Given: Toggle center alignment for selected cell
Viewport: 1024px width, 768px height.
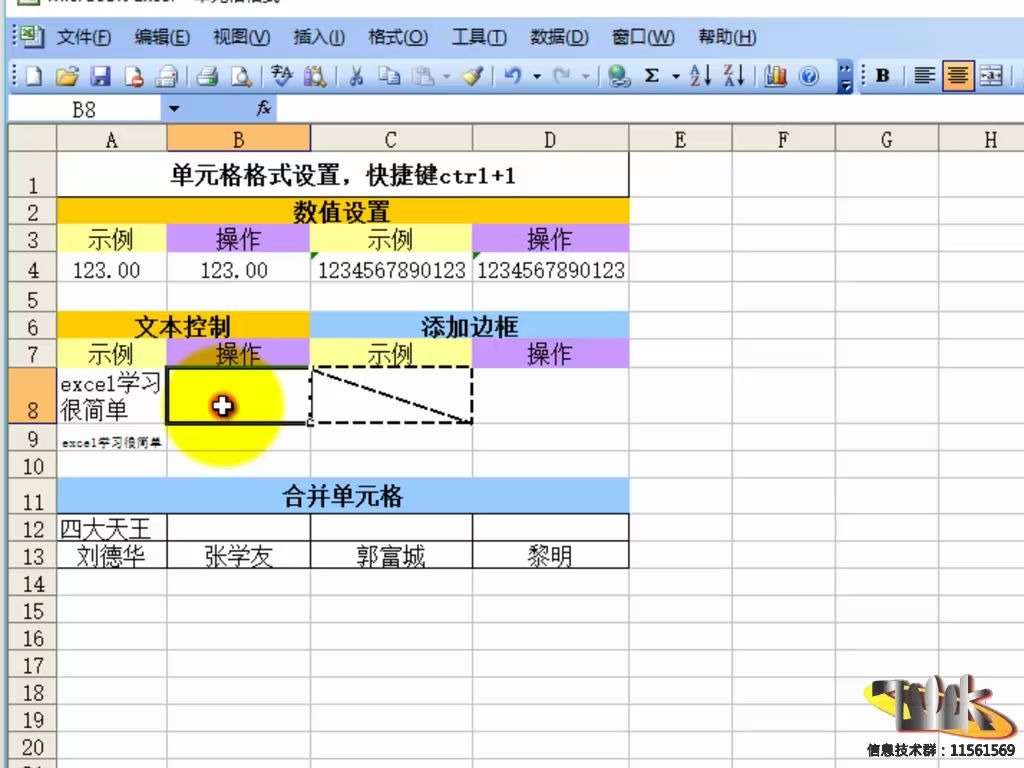Looking at the screenshot, I should click(957, 75).
